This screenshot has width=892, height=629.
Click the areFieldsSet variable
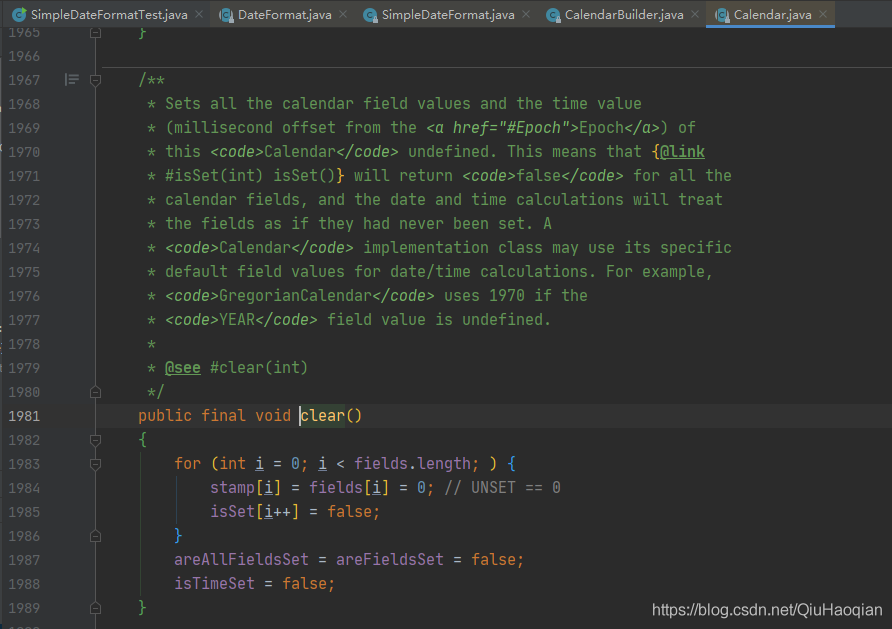coord(390,560)
